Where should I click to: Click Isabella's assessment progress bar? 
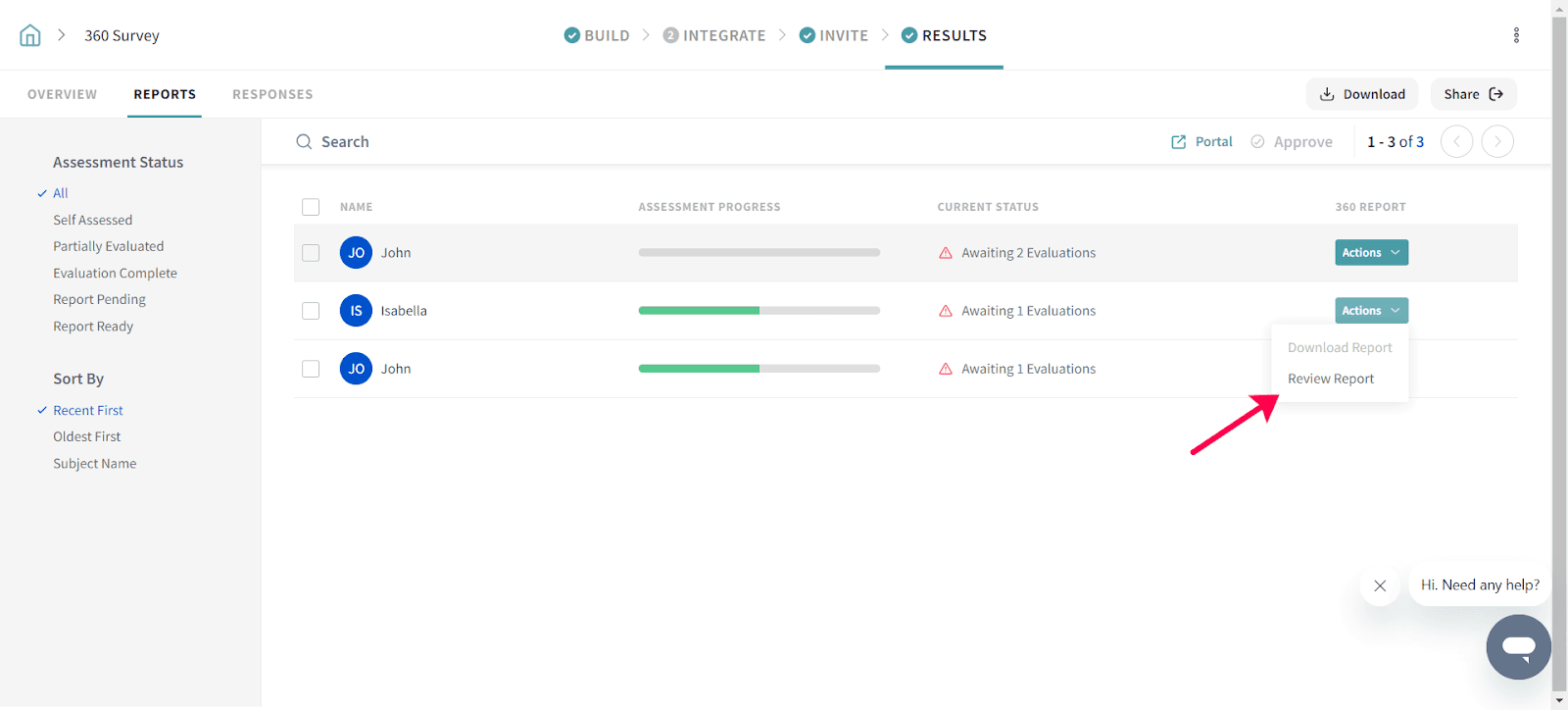point(759,311)
